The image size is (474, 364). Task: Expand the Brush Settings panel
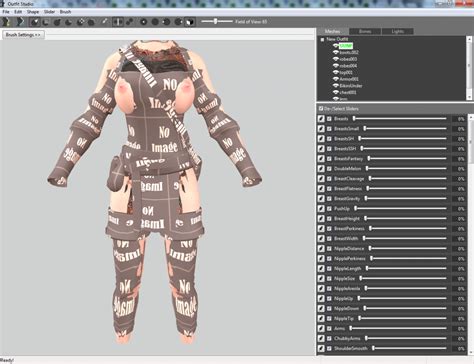pyautogui.click(x=23, y=35)
